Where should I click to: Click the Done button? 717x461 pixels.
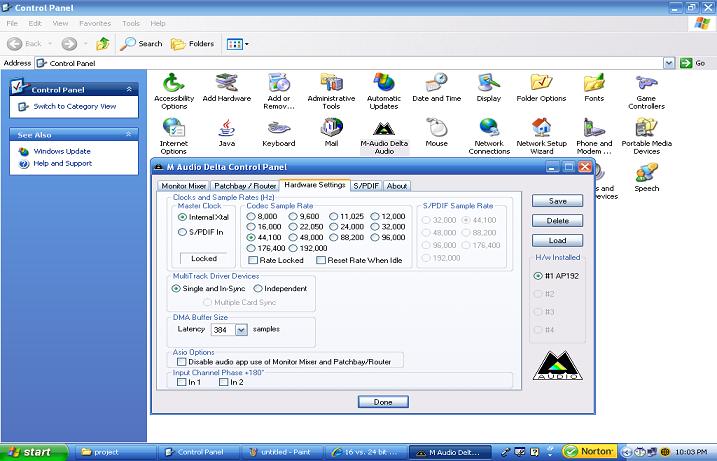click(x=383, y=402)
